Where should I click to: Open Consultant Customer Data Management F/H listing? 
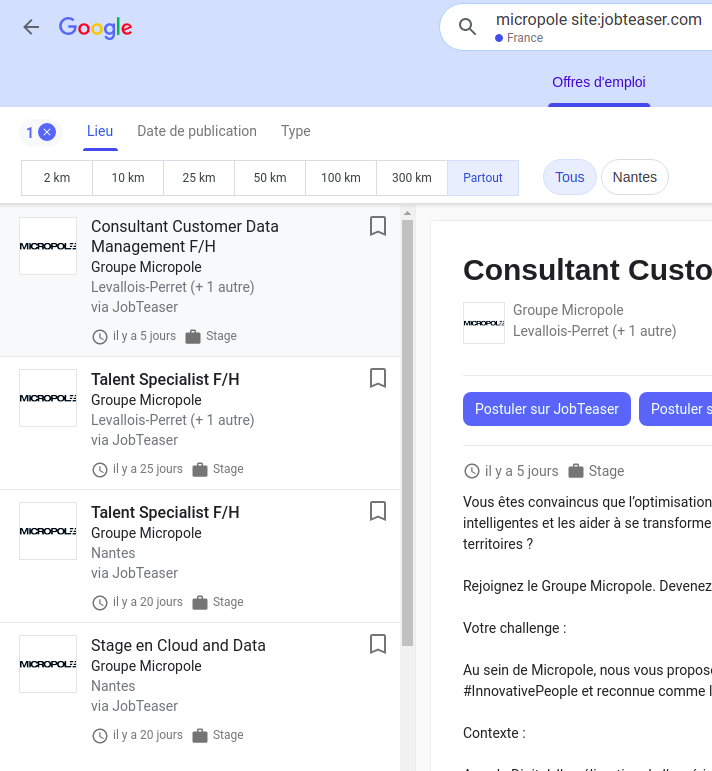200,280
